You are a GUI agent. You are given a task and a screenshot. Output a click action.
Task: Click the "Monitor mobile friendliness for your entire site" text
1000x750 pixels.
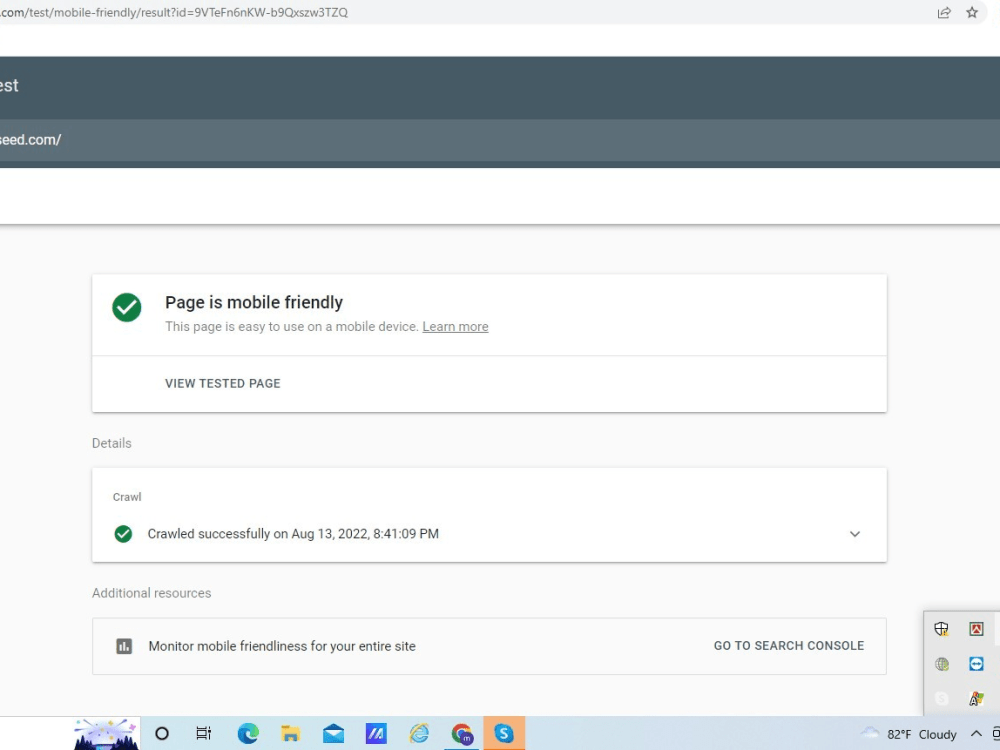coord(282,646)
